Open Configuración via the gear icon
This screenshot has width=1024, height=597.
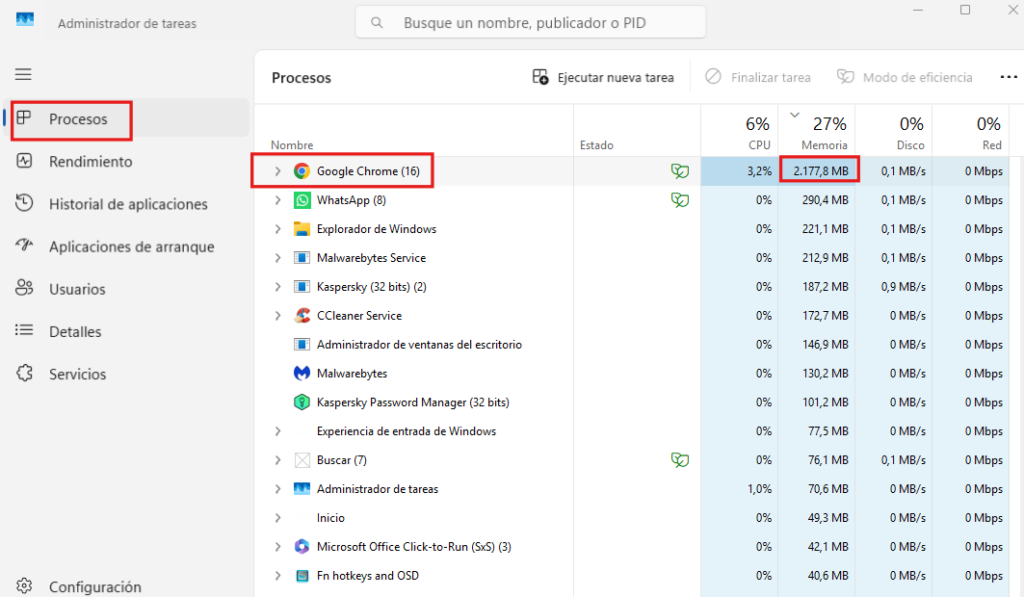(23, 587)
